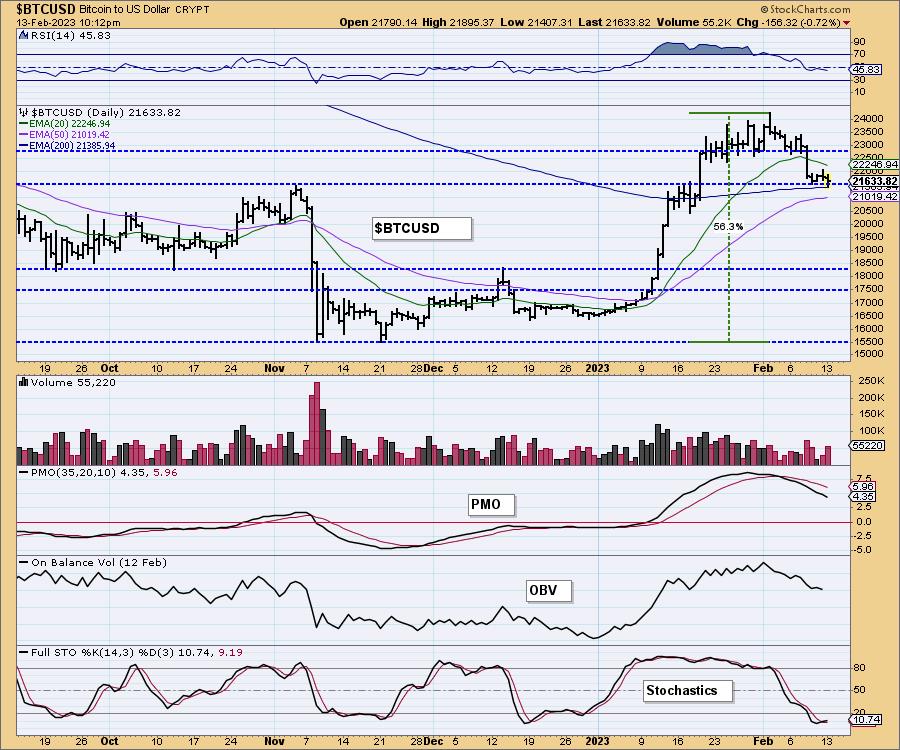Click the 5.96 PMO signal value tag
Screen dimensions: 900x750
tap(863, 487)
